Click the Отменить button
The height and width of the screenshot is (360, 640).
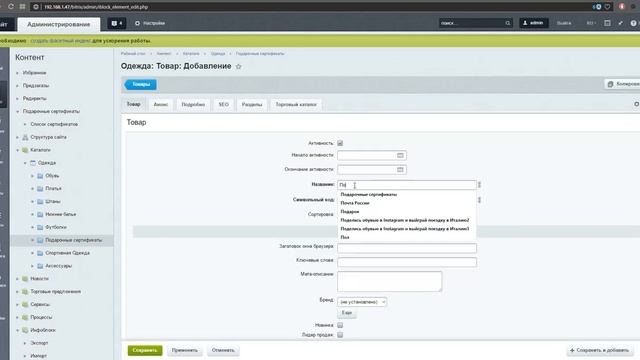click(x=223, y=350)
